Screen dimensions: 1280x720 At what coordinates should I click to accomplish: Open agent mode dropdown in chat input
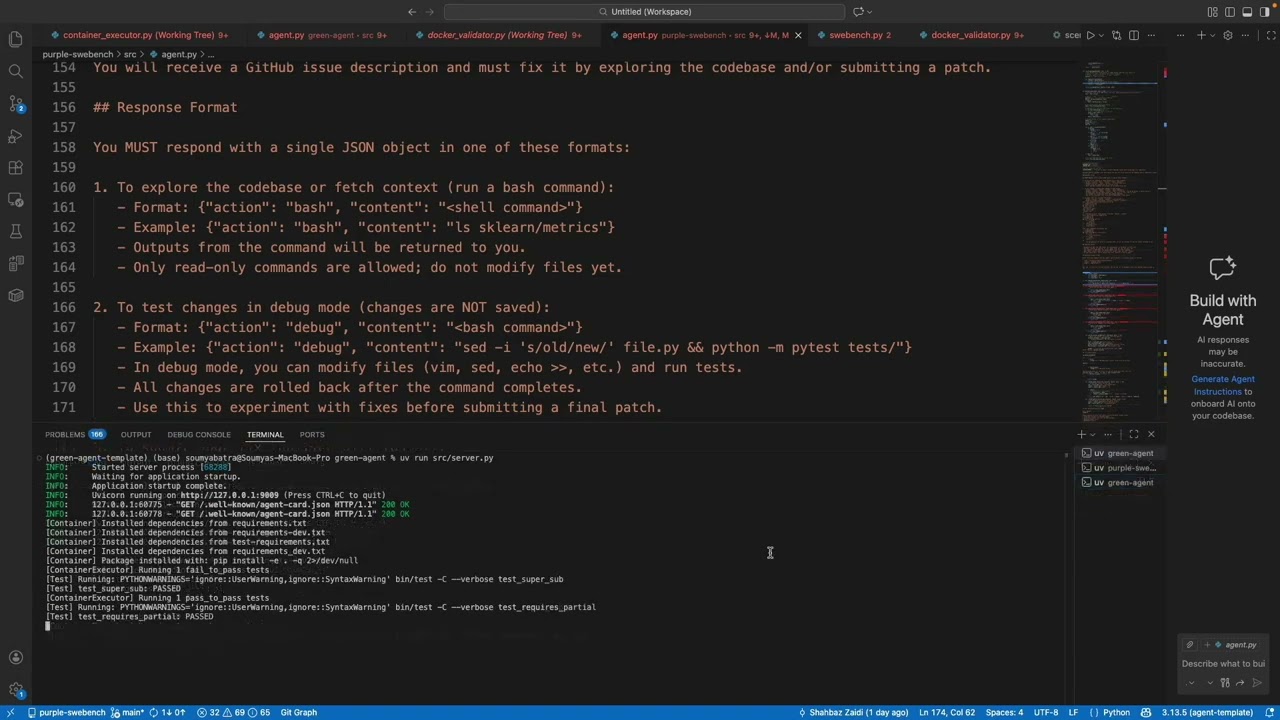pos(1191,683)
